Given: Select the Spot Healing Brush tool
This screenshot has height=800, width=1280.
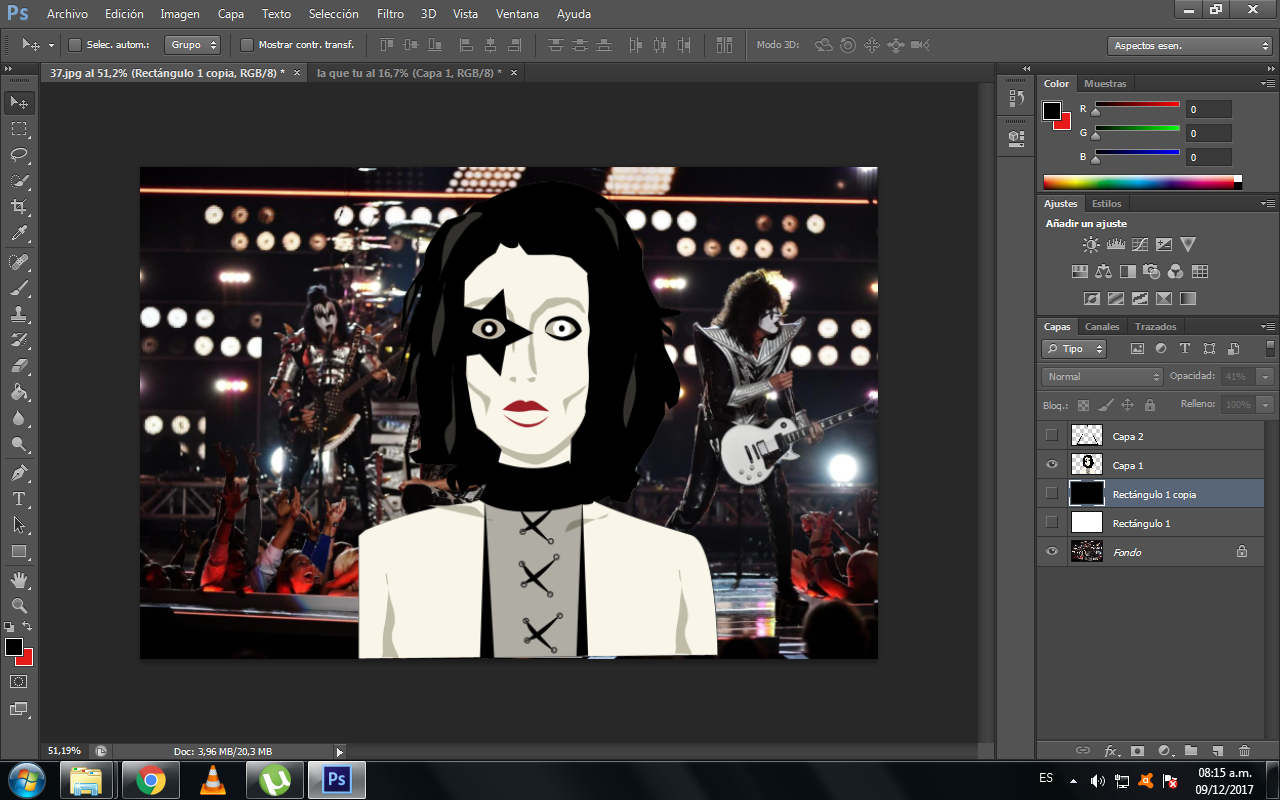Looking at the screenshot, I should pos(19,262).
